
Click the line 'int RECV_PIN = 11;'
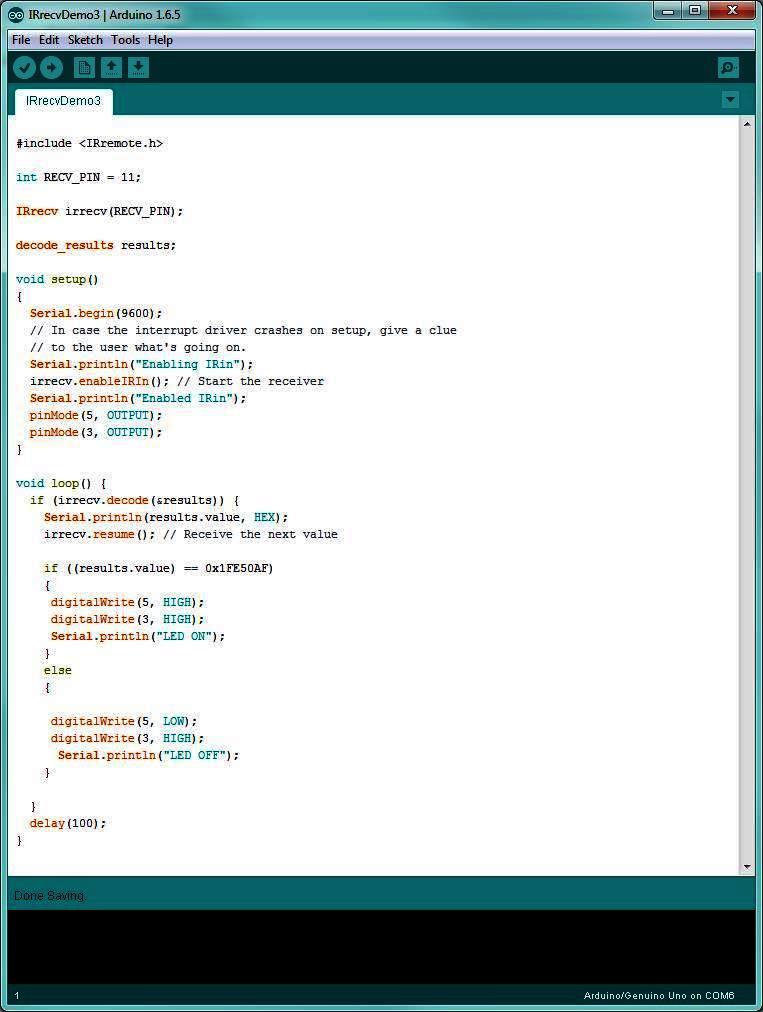[78, 177]
